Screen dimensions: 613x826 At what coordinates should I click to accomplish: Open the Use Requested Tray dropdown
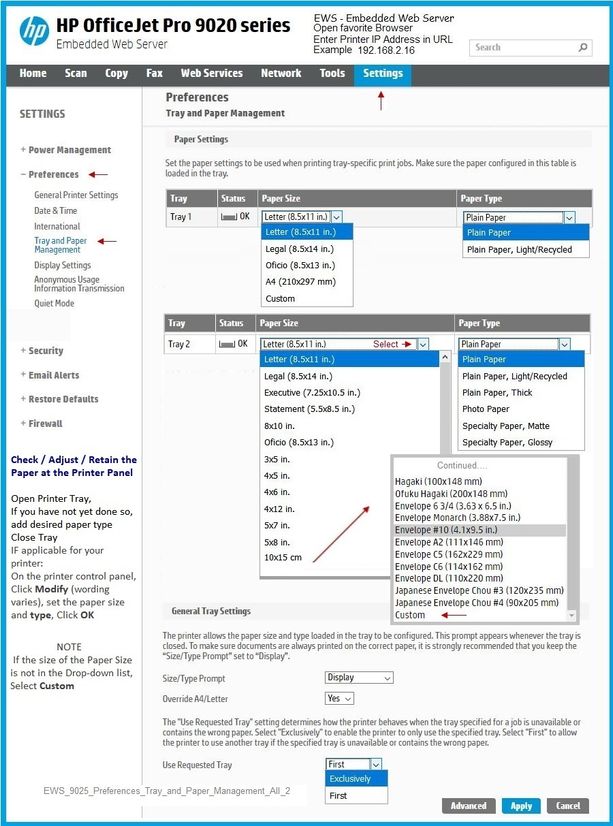click(x=353, y=764)
